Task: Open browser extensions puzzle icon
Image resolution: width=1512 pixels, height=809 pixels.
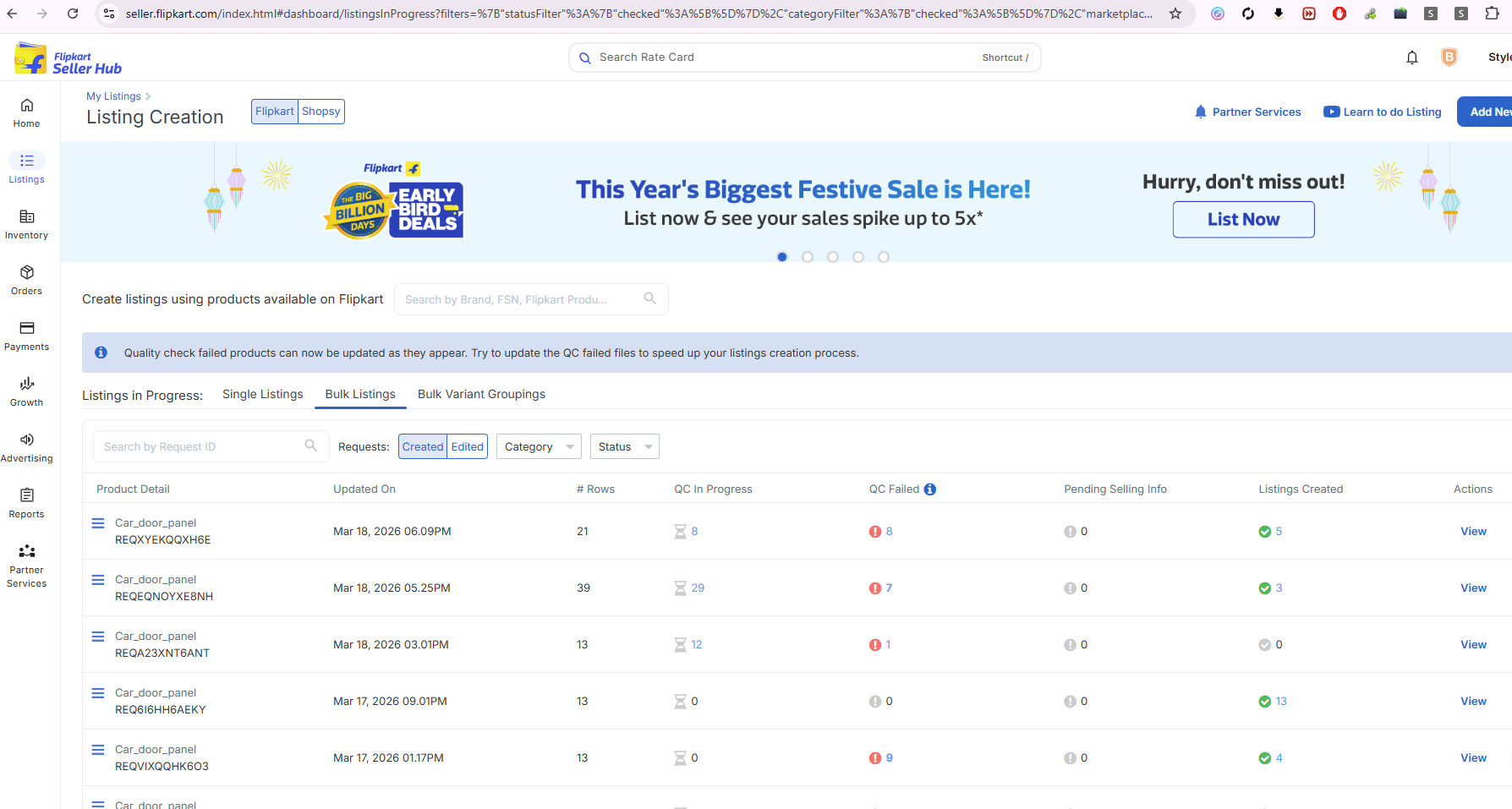Action: tap(1492, 14)
